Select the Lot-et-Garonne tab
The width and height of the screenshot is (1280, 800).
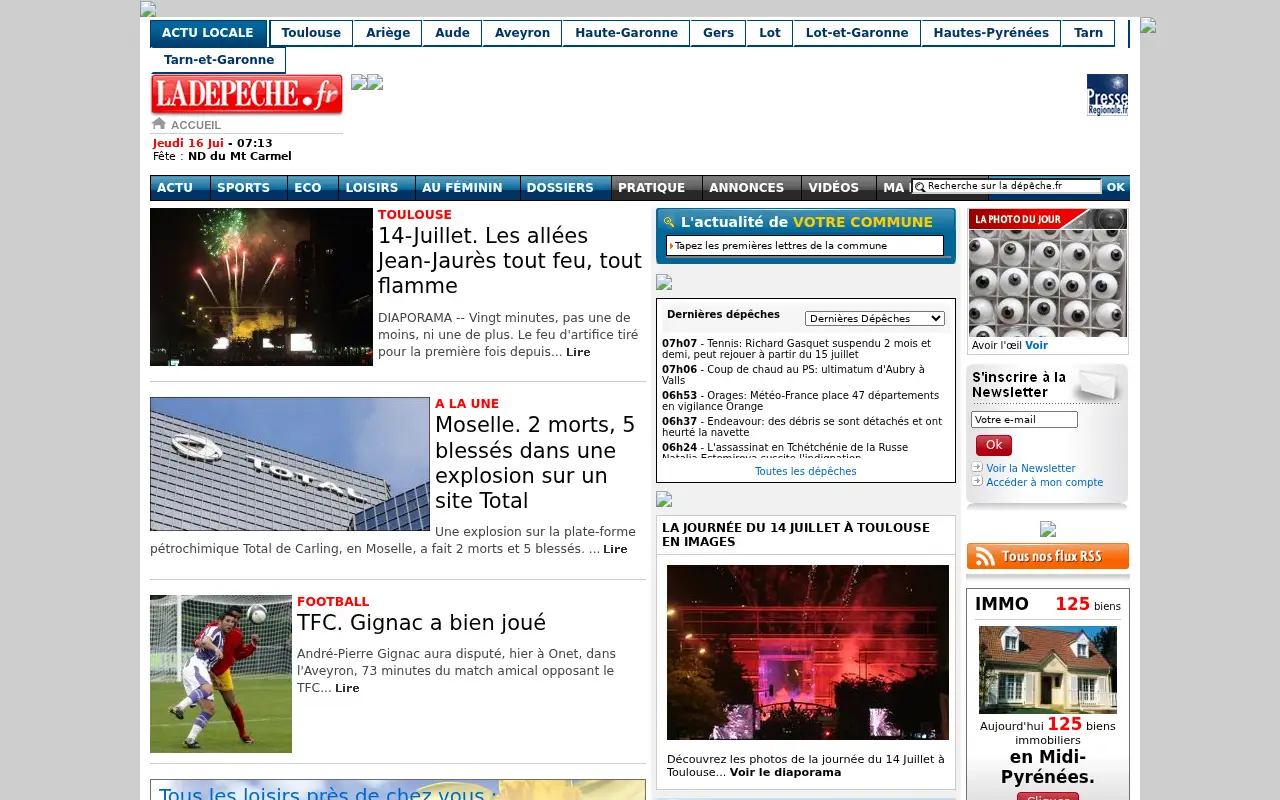click(857, 33)
